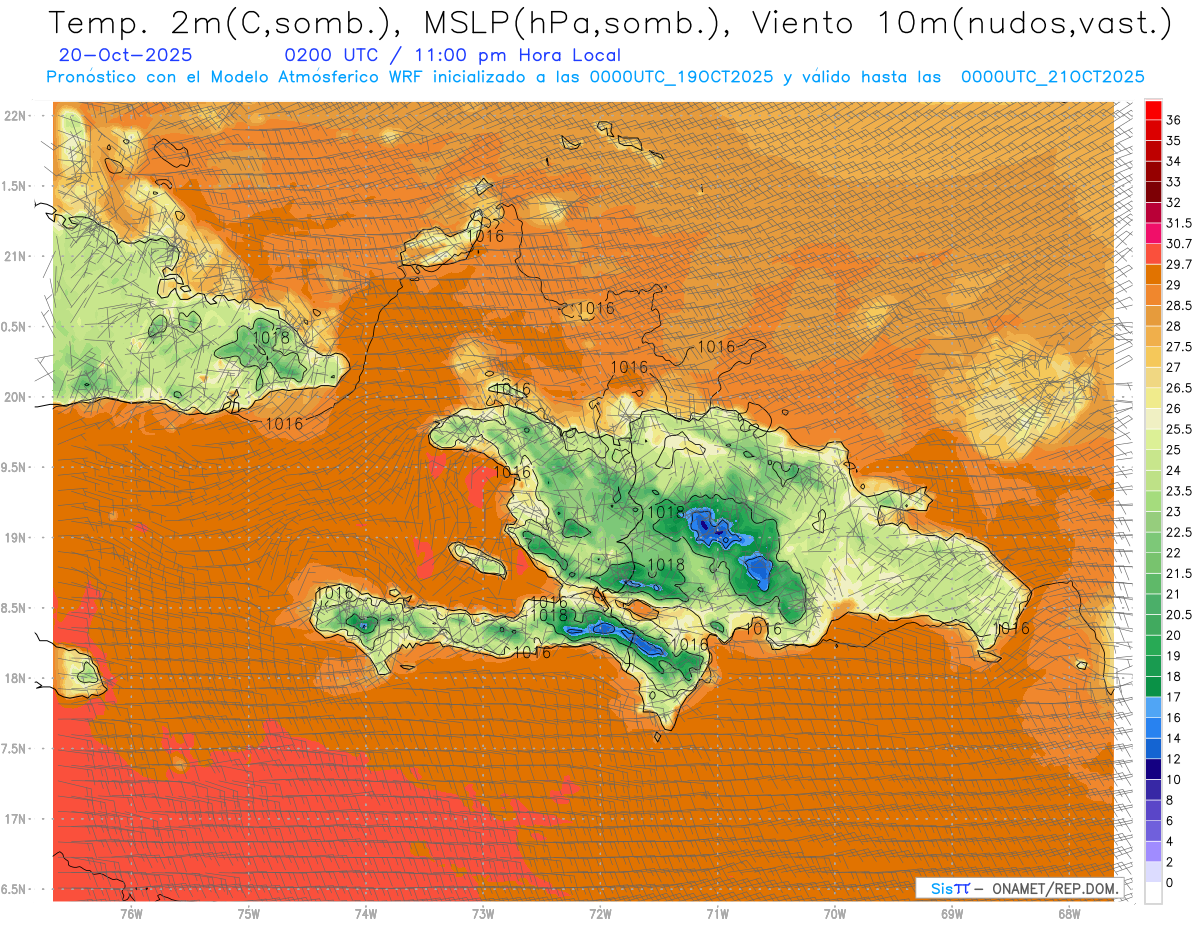Select the '71W' longitude label

(x=717, y=913)
